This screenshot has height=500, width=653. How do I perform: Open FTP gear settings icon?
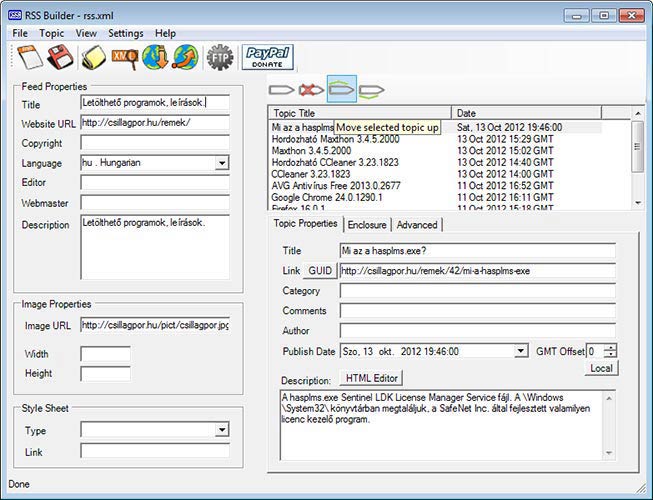tap(220, 57)
